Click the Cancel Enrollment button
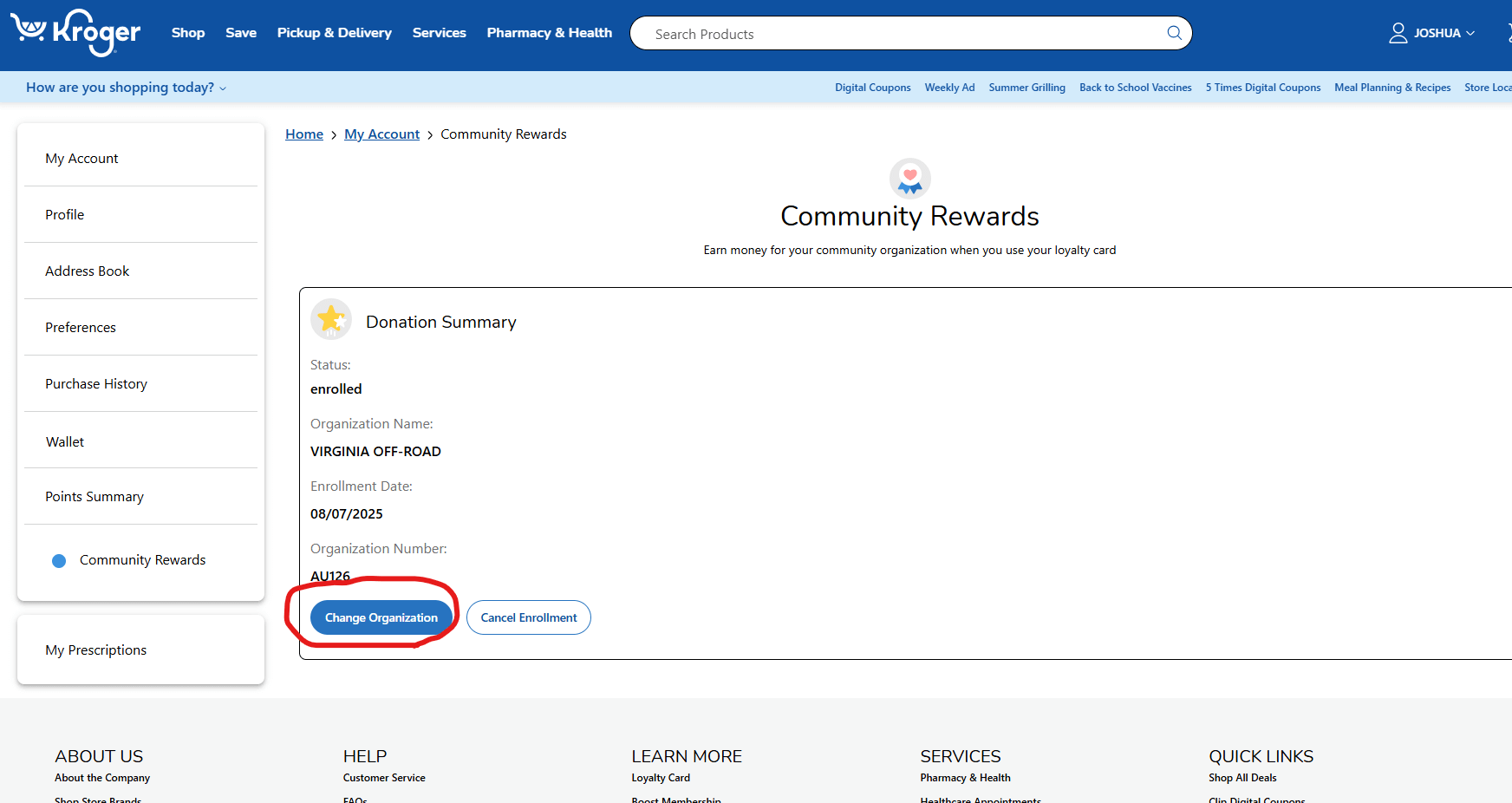1512x803 pixels. pyautogui.click(x=529, y=617)
